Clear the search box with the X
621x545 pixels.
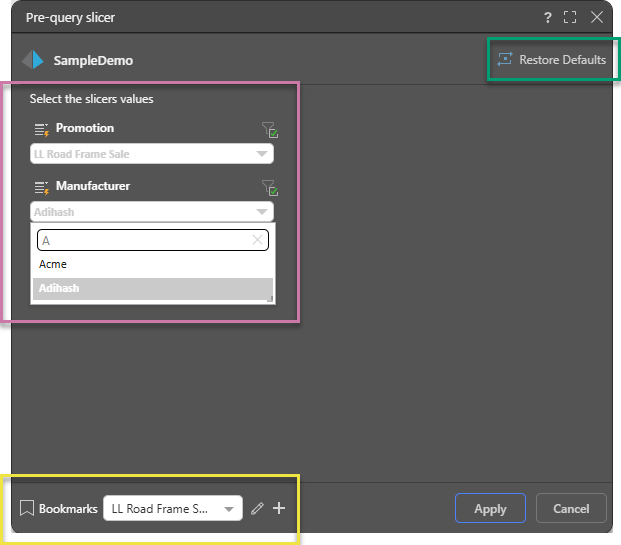point(257,240)
